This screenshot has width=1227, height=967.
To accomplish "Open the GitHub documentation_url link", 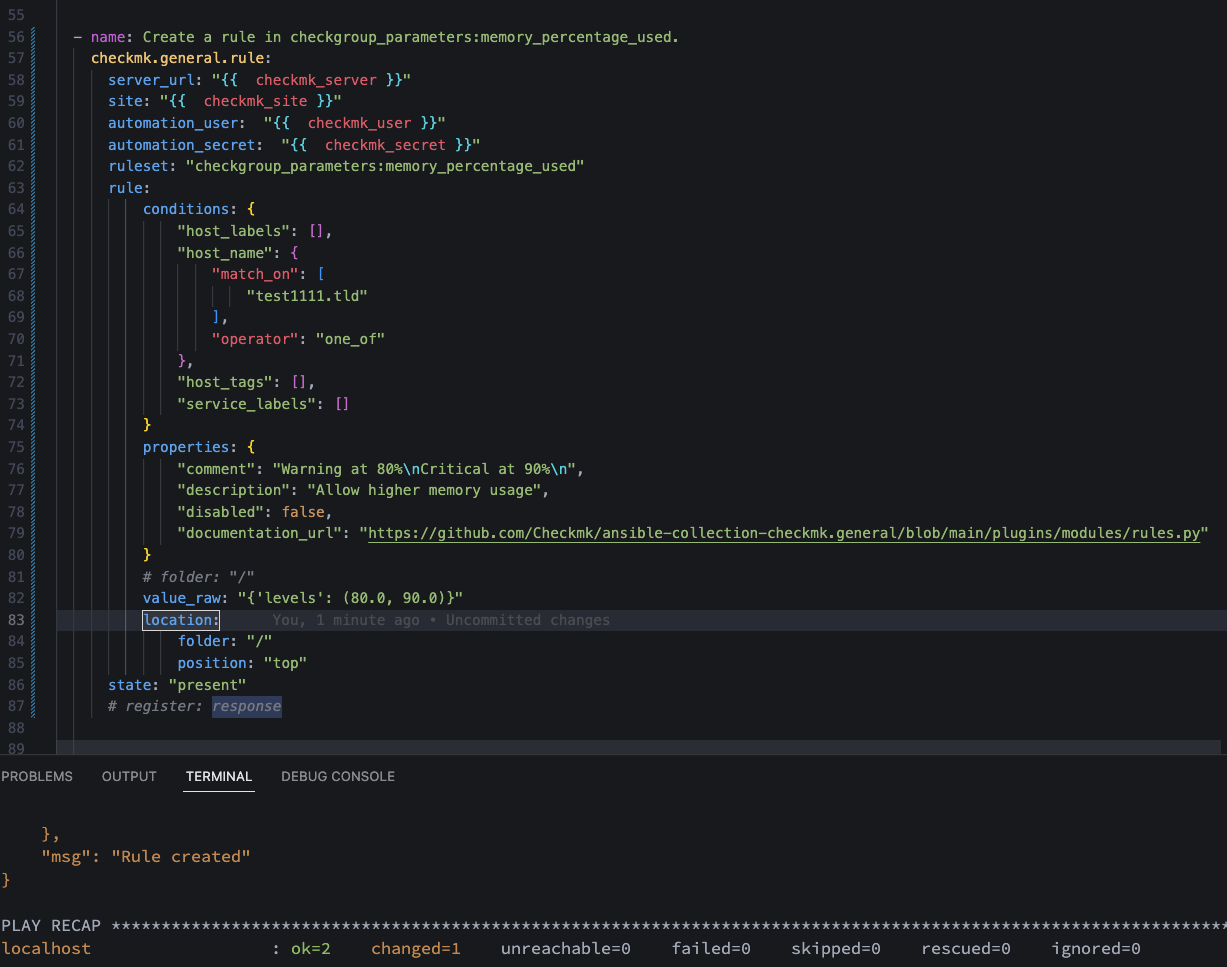I will click(783, 533).
